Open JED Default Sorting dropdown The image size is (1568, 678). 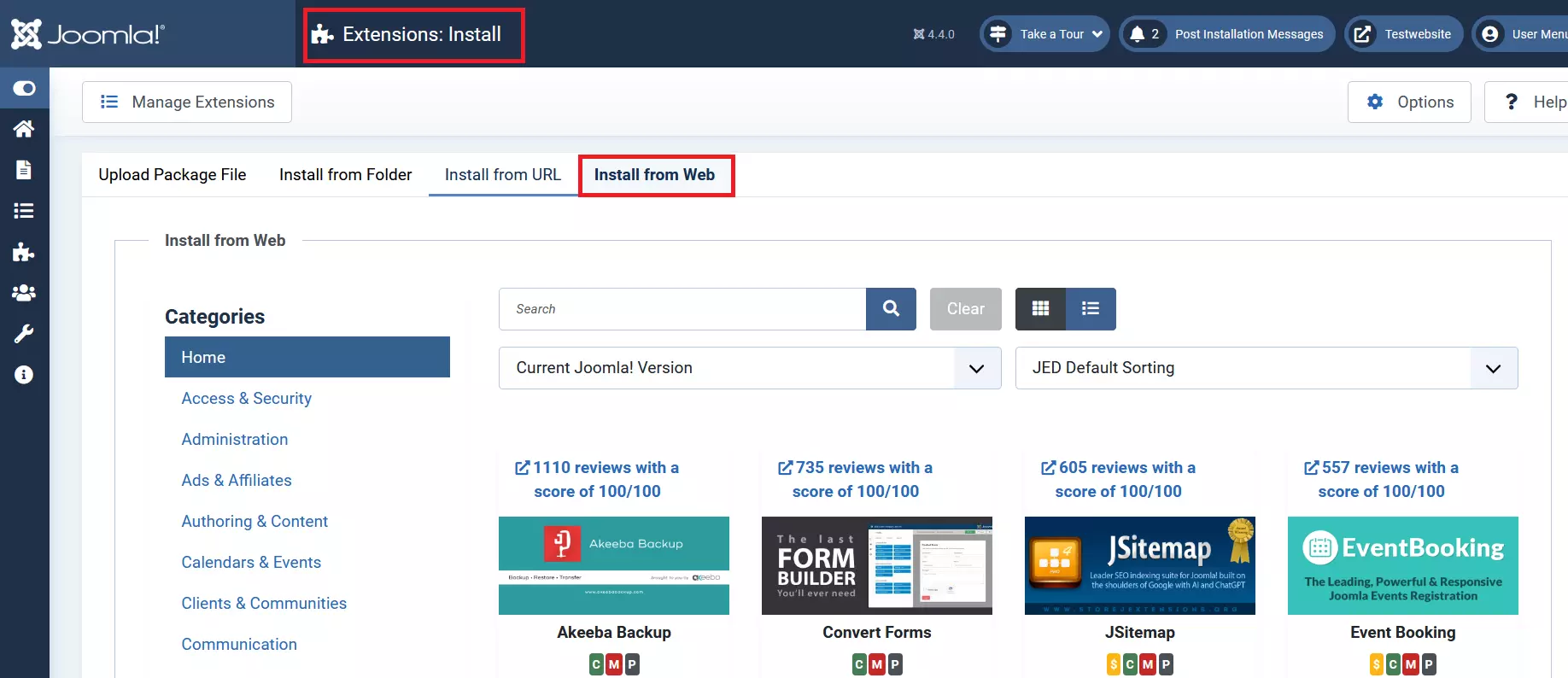click(x=1267, y=368)
